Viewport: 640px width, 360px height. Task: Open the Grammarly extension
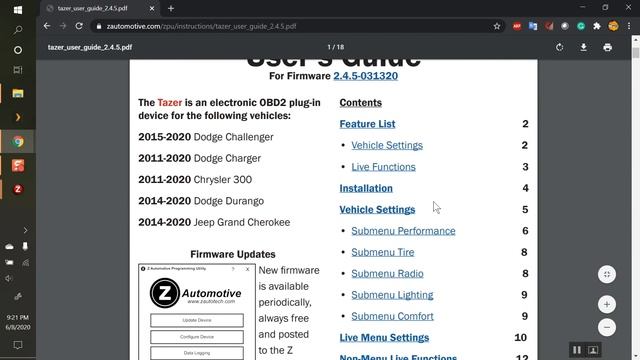point(581,26)
